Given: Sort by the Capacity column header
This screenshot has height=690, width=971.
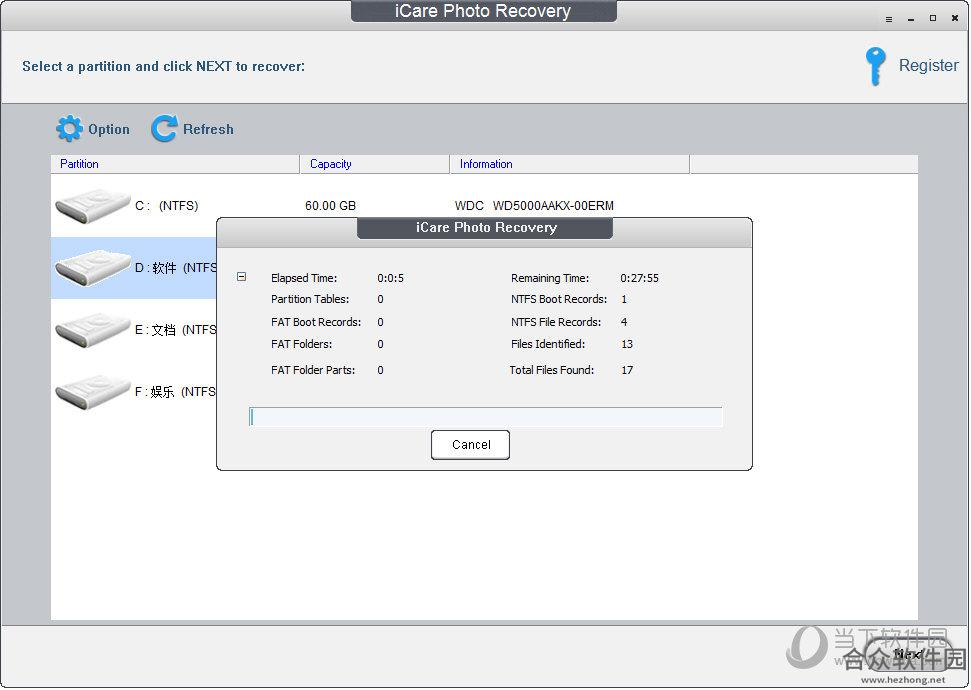Looking at the screenshot, I should (375, 164).
